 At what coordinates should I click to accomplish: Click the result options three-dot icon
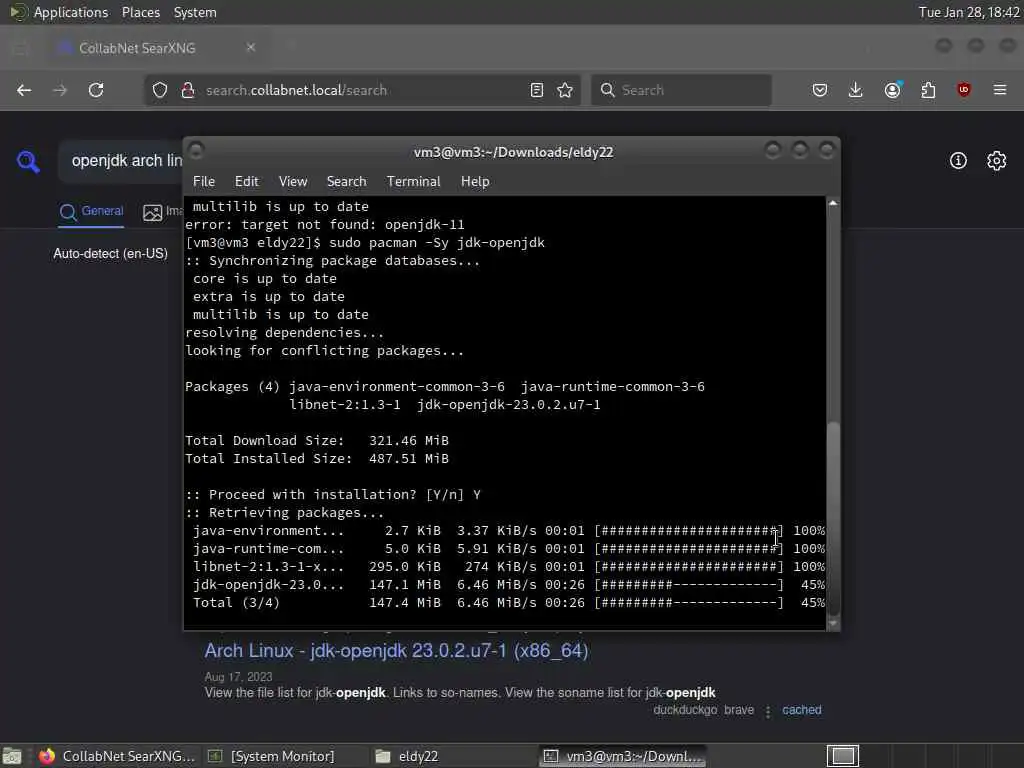coord(768,711)
